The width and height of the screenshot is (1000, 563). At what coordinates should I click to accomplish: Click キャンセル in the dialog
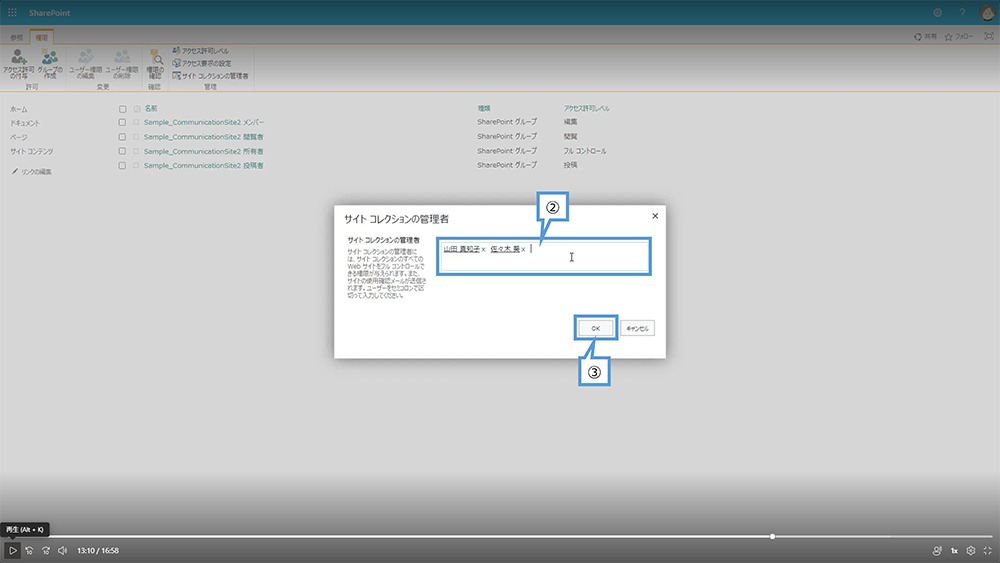click(x=637, y=328)
